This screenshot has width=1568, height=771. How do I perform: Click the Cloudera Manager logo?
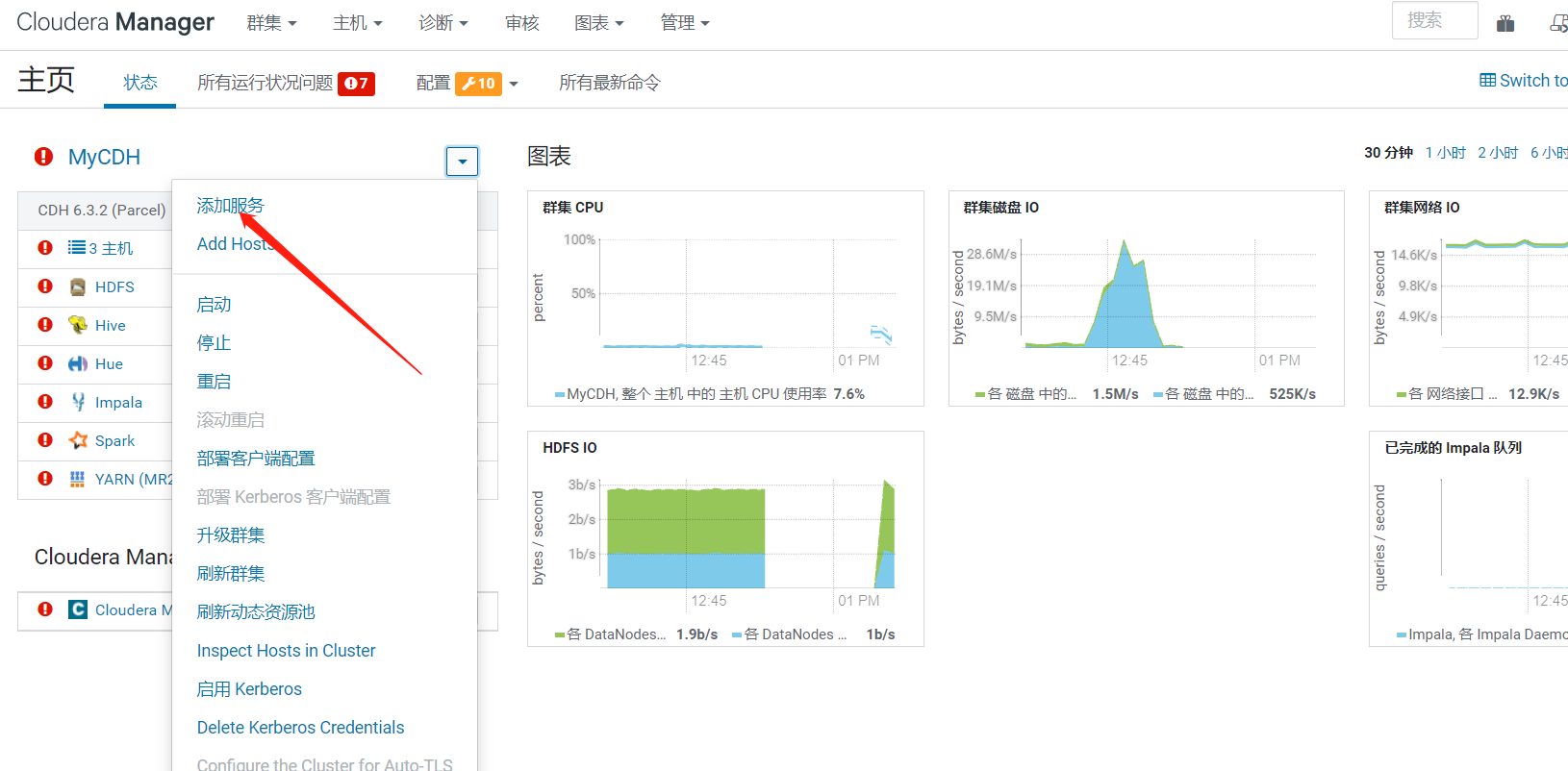coord(115,22)
